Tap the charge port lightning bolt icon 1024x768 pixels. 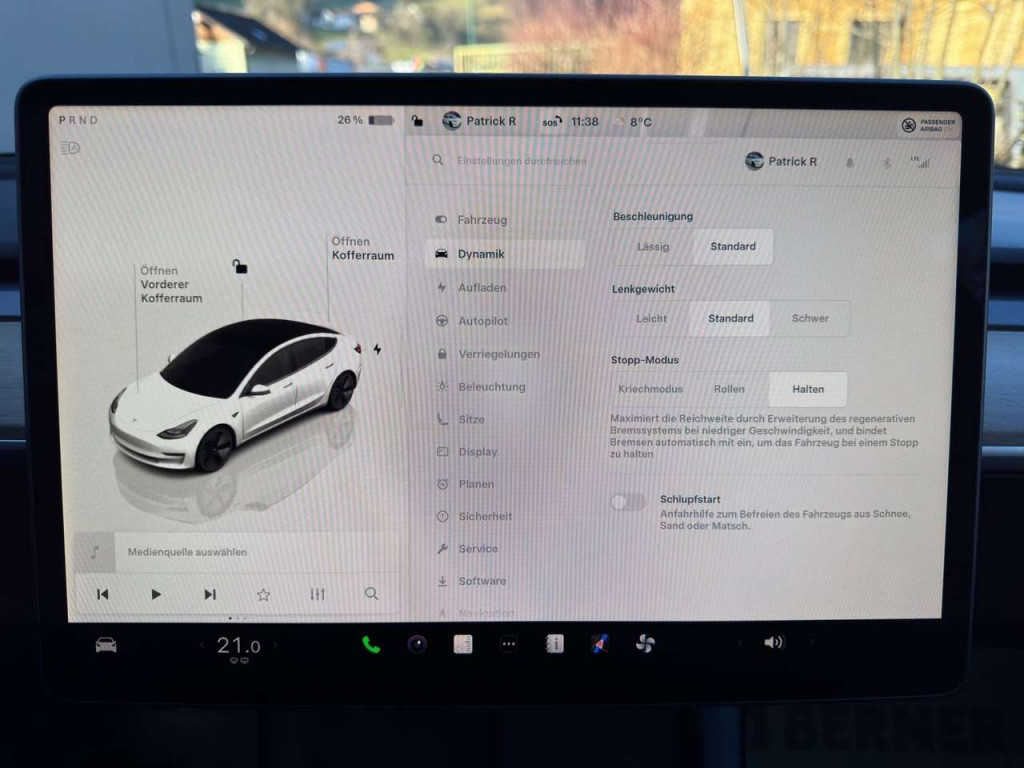[x=377, y=349]
